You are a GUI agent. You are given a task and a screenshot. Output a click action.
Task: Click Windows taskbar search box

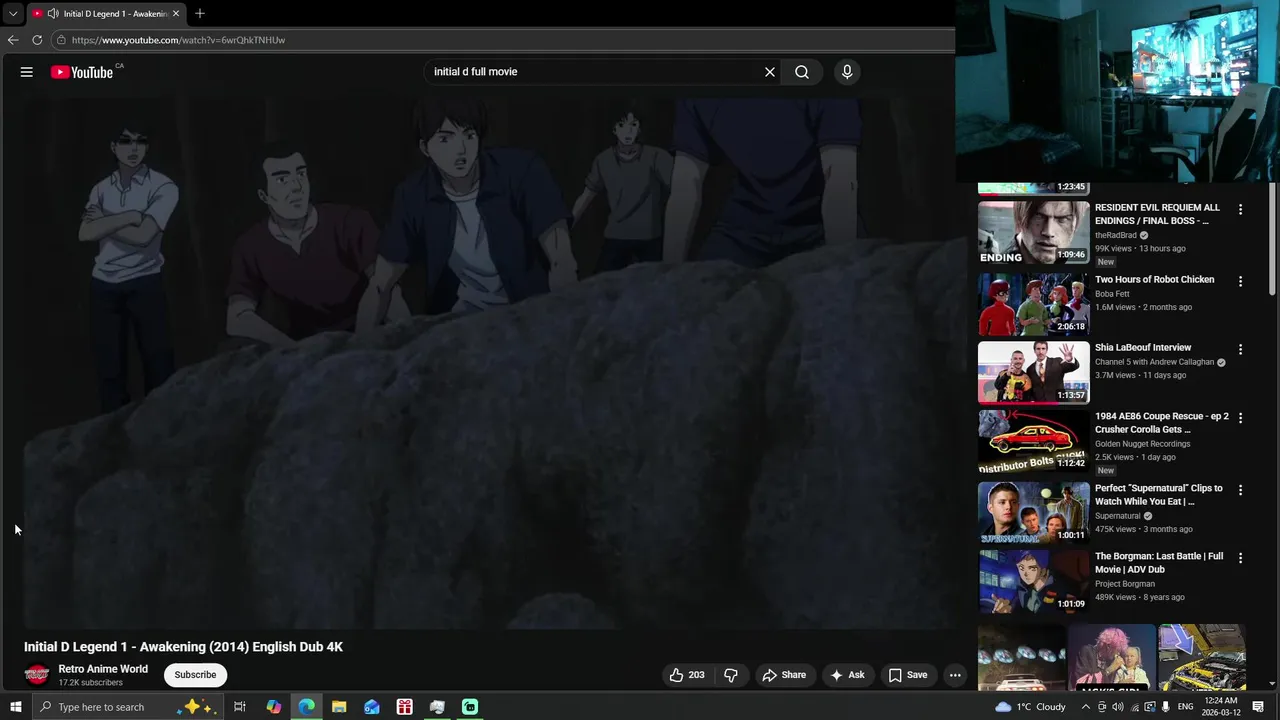click(127, 707)
